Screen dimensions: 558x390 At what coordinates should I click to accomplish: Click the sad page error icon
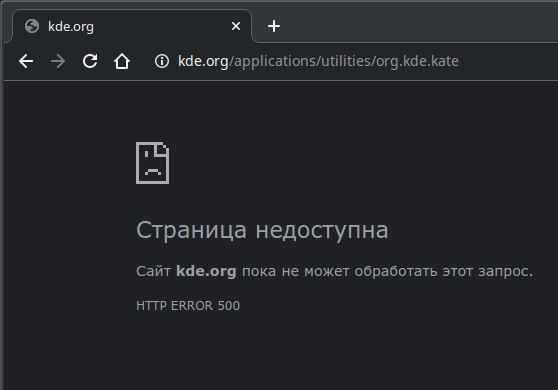point(153,163)
